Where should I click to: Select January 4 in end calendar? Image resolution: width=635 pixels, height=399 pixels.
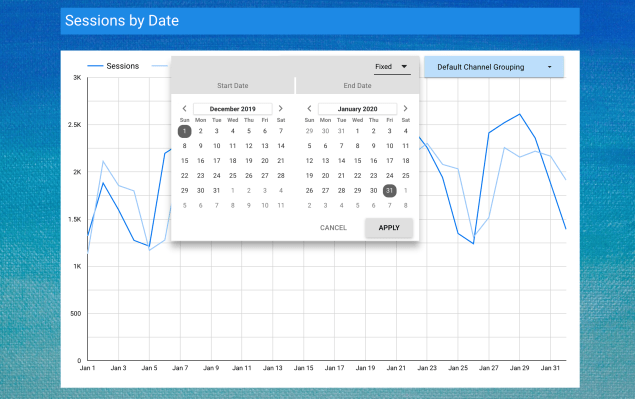tap(405, 131)
